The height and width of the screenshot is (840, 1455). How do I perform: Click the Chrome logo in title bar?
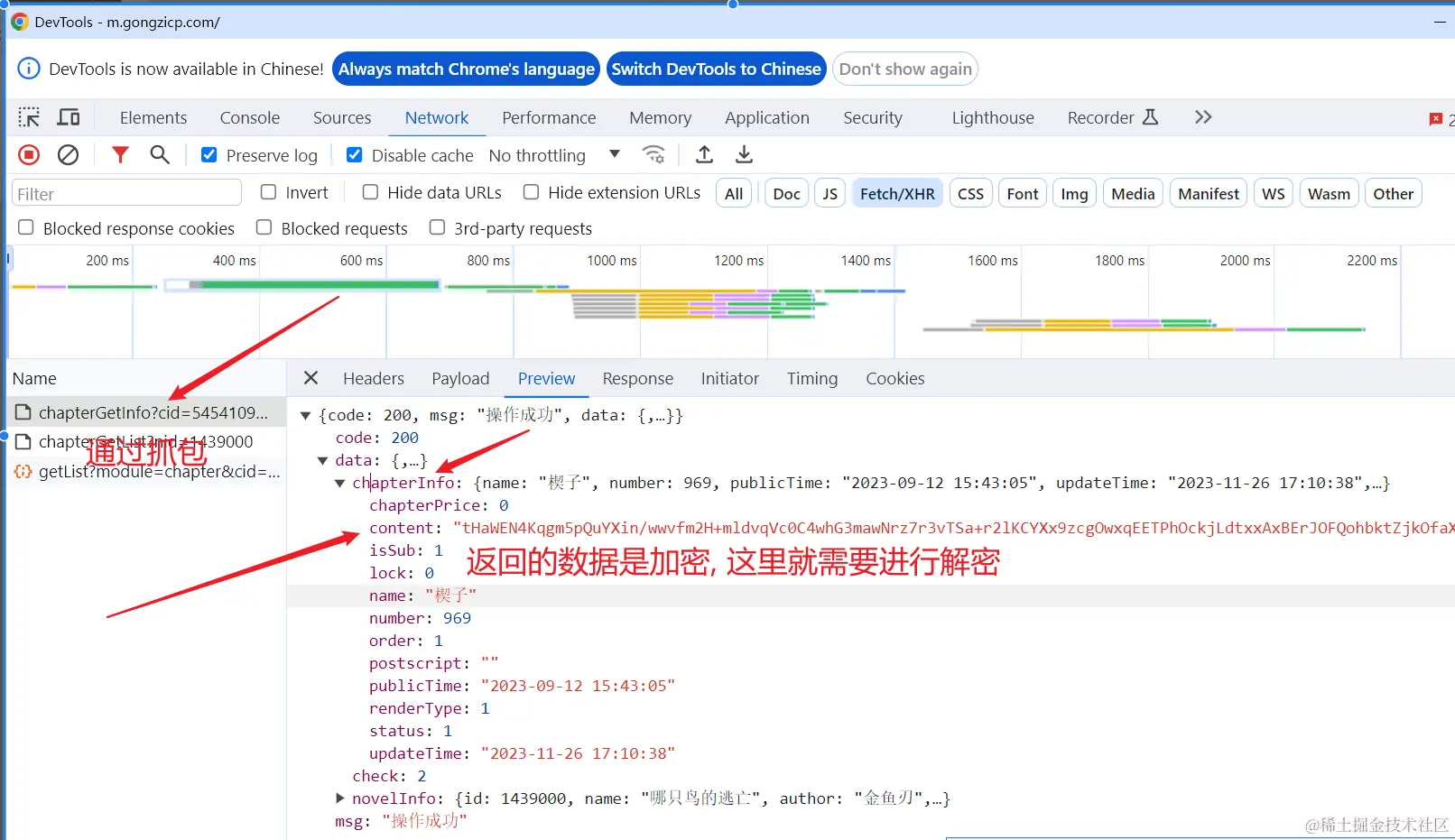point(20,22)
